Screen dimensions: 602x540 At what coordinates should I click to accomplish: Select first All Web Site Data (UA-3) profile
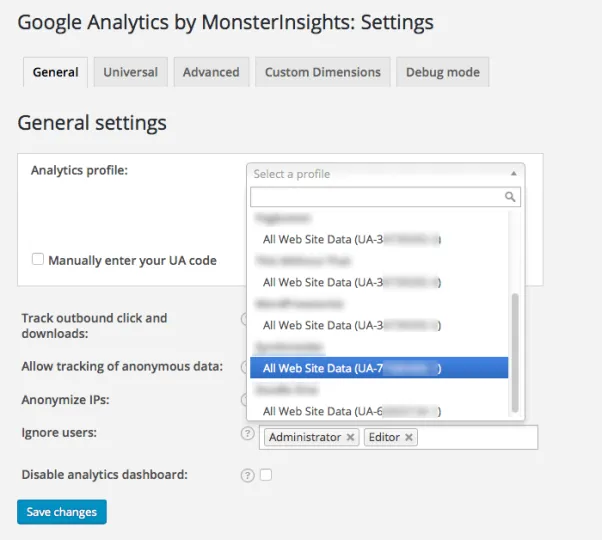pos(350,239)
